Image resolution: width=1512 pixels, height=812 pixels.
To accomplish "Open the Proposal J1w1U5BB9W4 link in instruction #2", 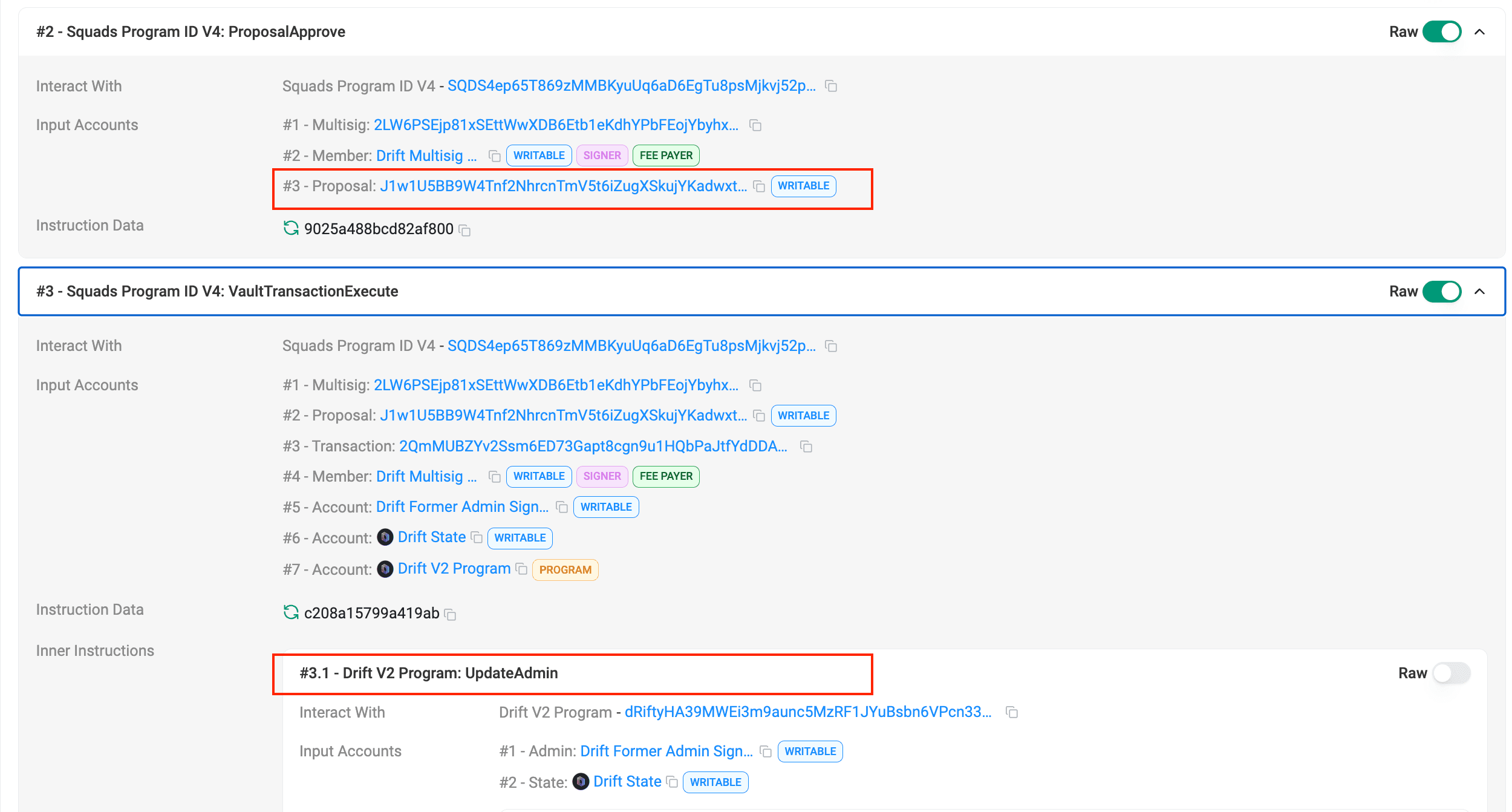I will click(563, 186).
